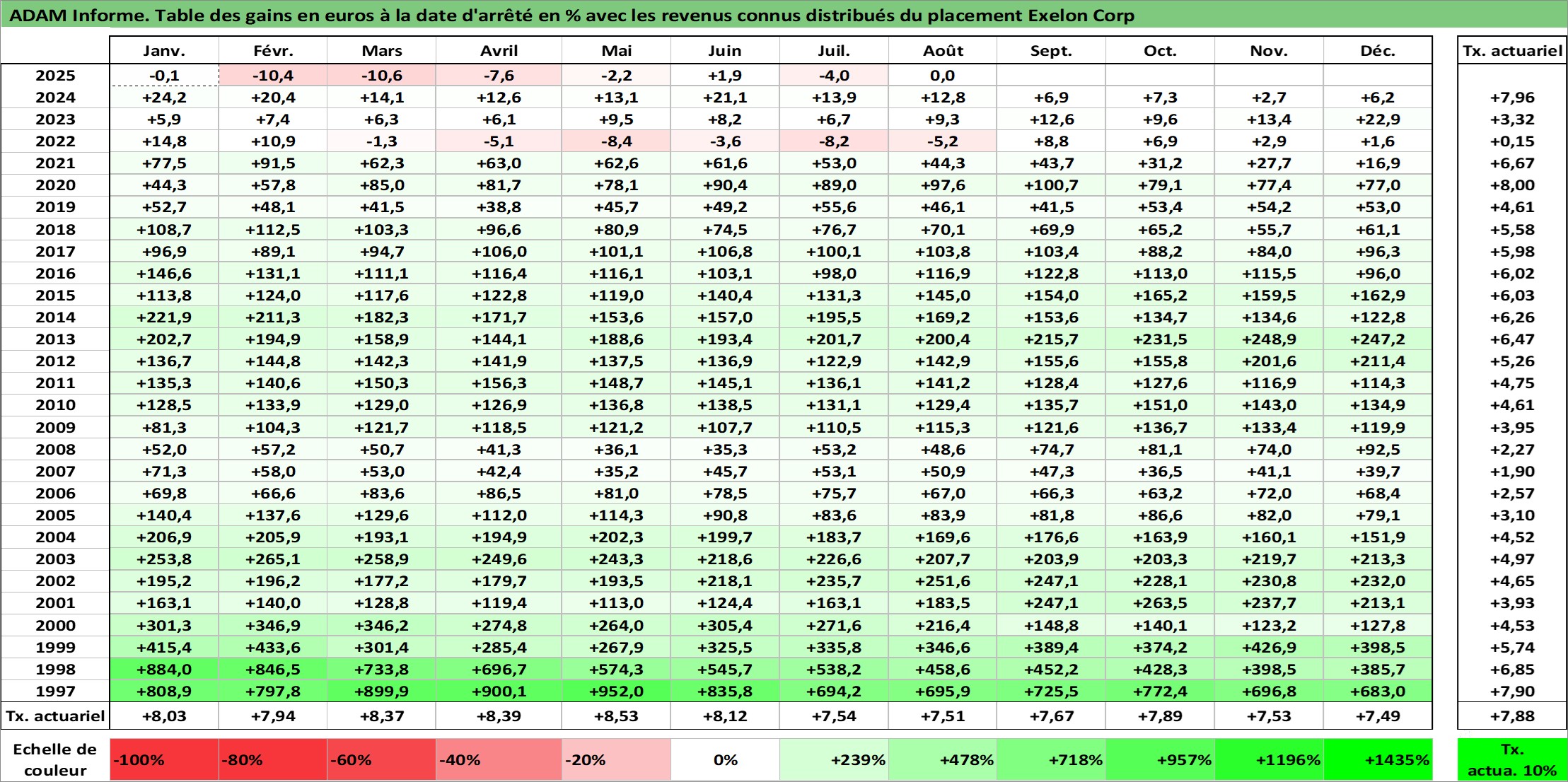This screenshot has height=782, width=1568.
Task: Click +8,53 in the bottom Tx. actuariel row
Action: (616, 716)
